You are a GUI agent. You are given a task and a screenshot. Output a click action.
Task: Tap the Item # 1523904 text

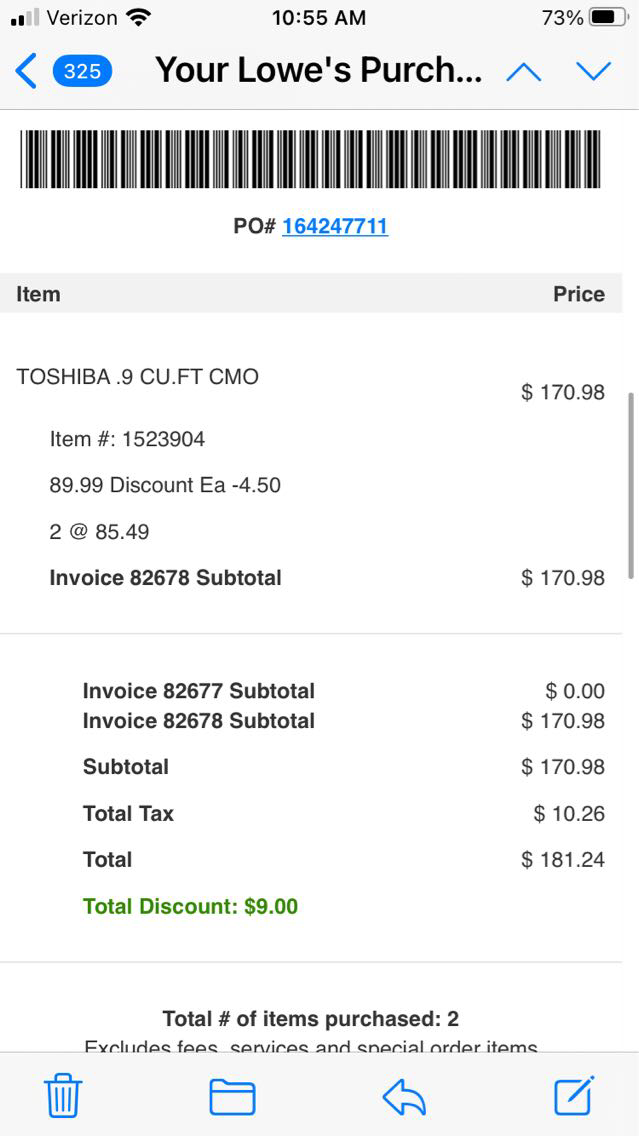127,439
